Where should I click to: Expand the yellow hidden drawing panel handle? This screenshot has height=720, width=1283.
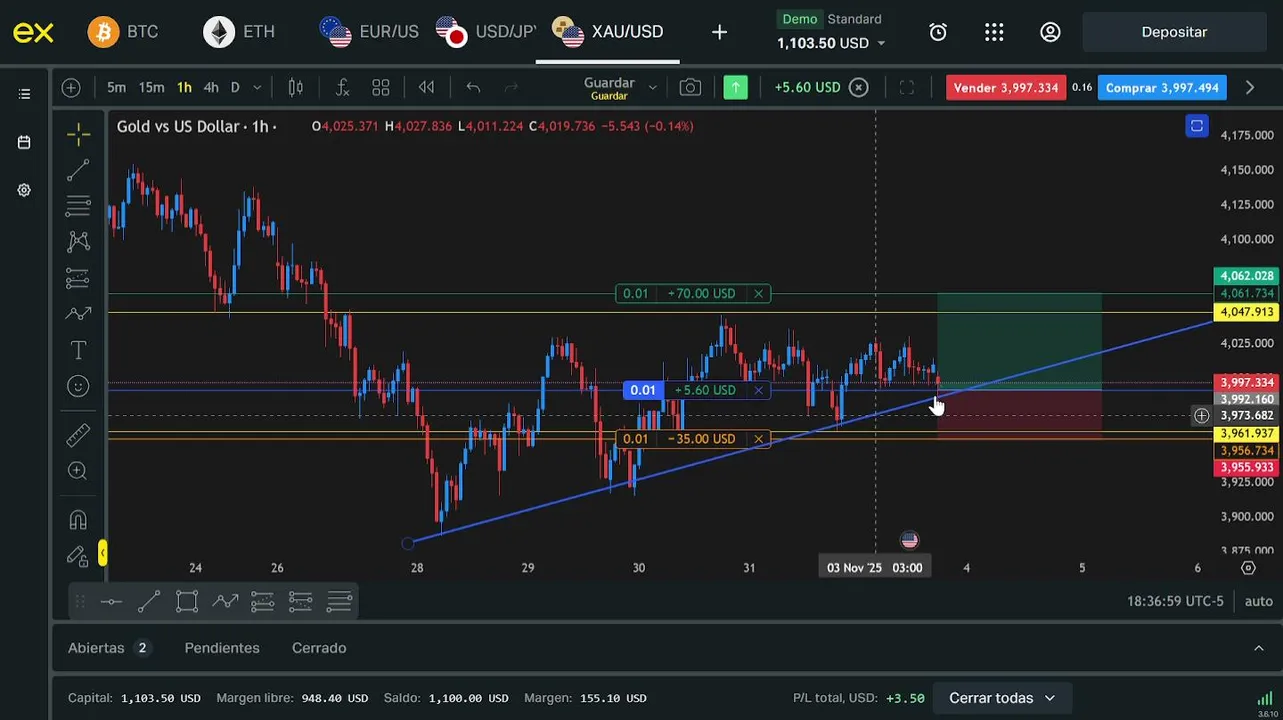click(102, 553)
